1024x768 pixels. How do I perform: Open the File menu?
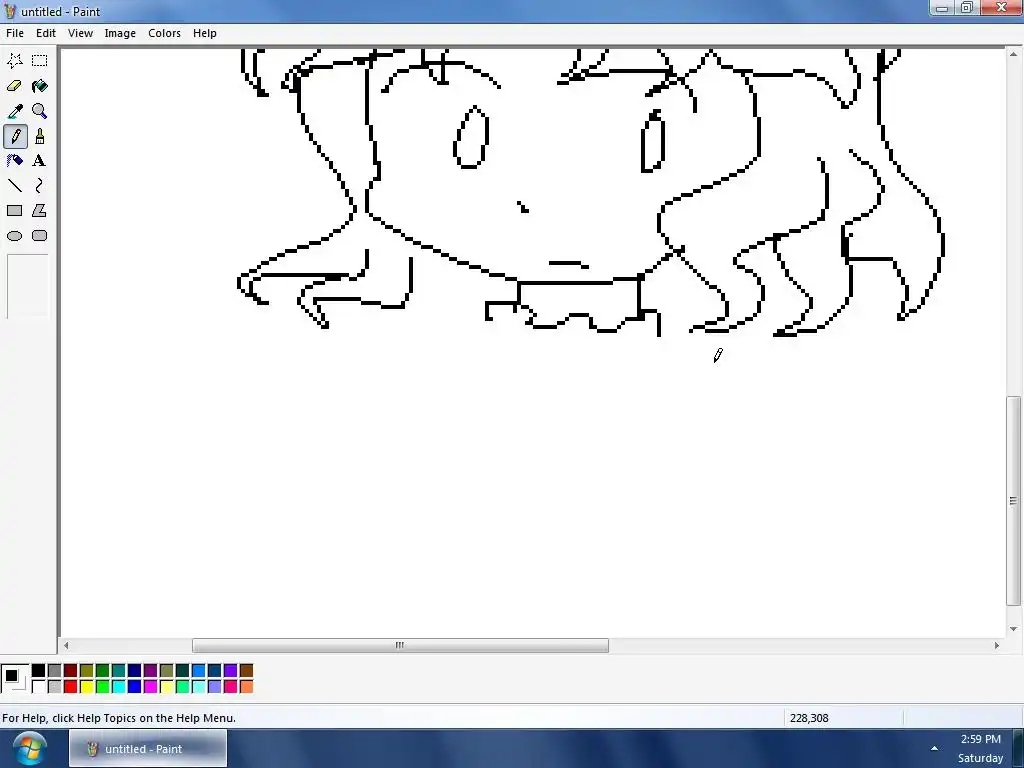(14, 33)
